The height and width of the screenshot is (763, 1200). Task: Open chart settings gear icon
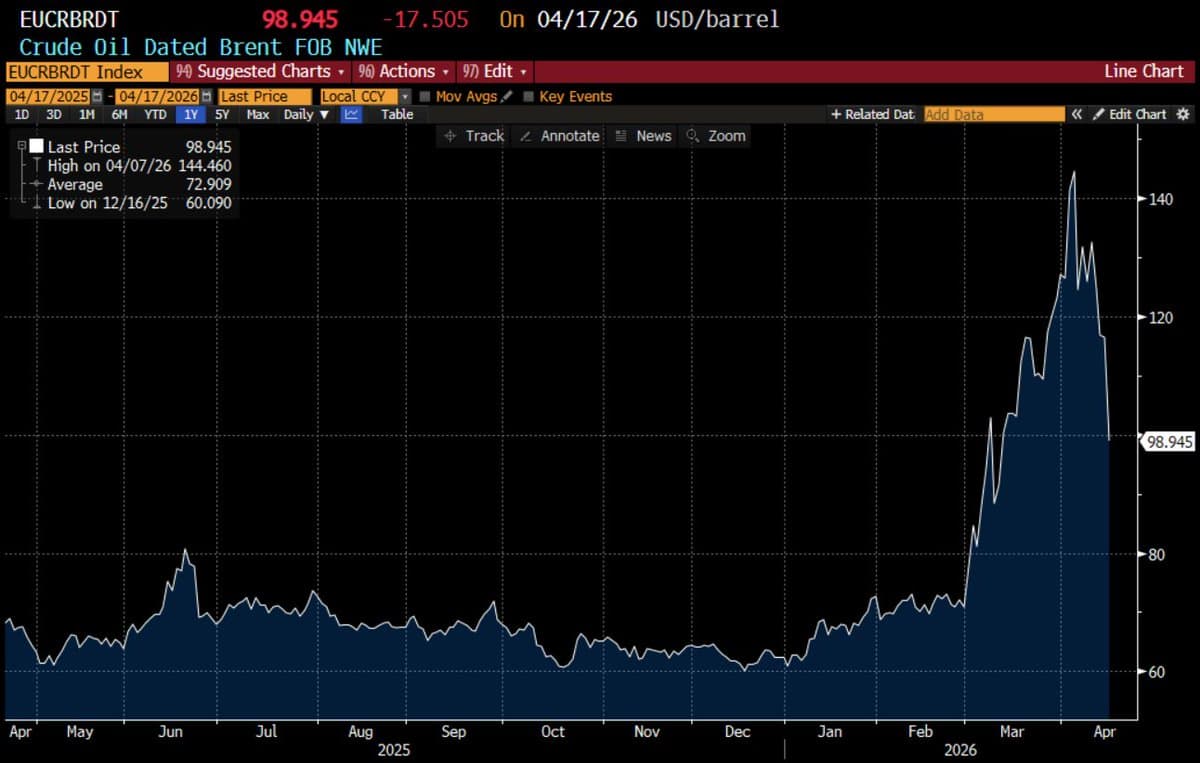1183,115
